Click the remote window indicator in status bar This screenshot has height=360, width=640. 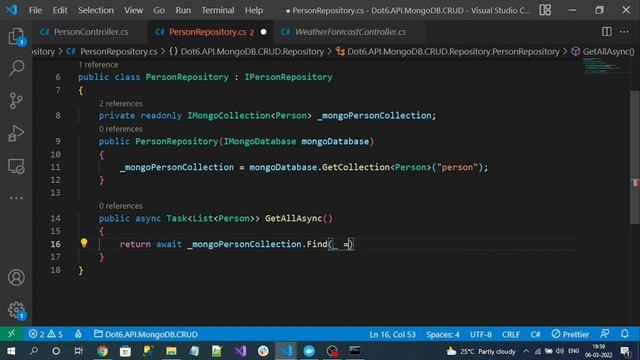tap(11, 334)
